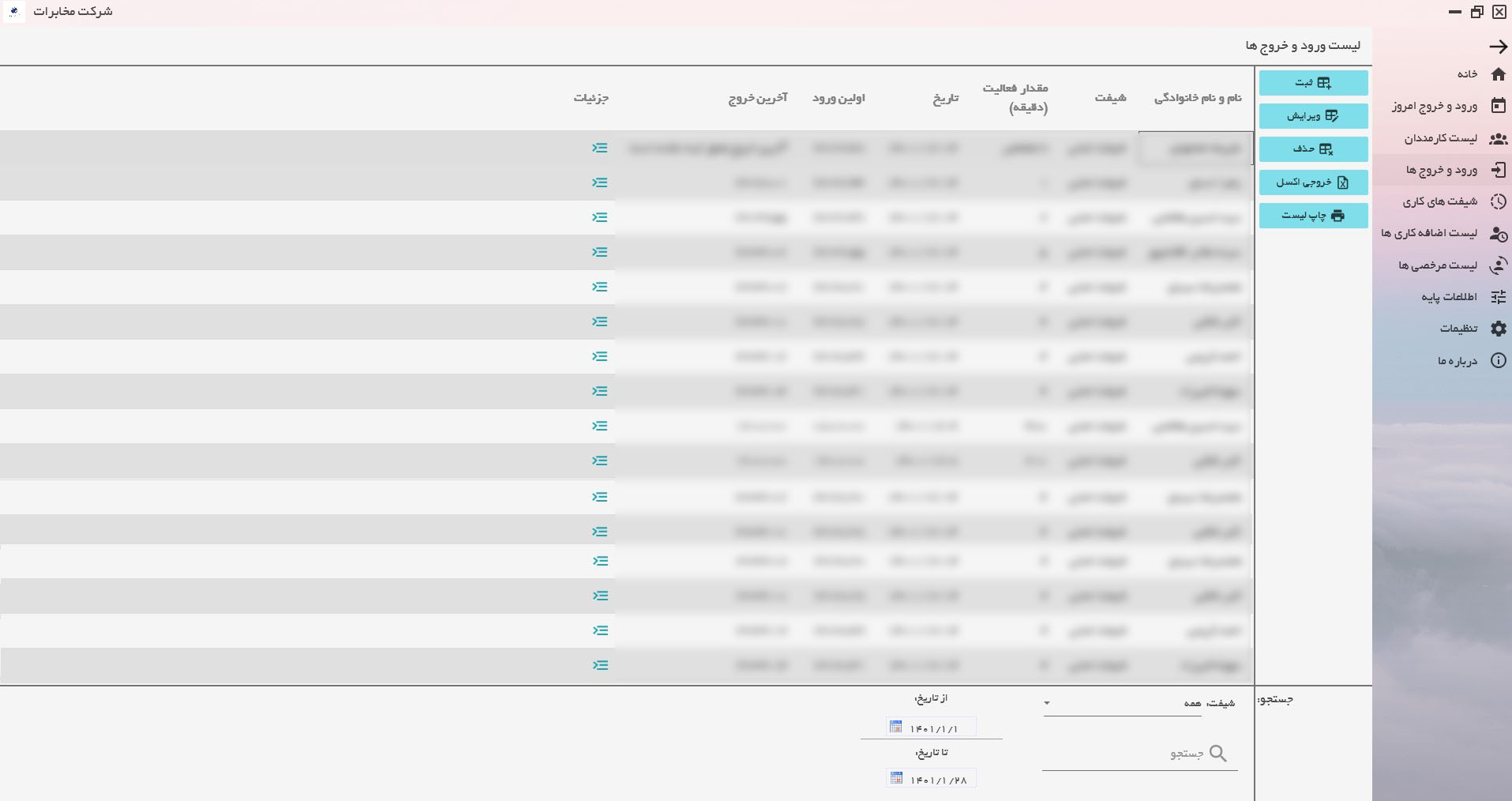The width and height of the screenshot is (1512, 801).
Task: Open the 'from date' calendar picker
Action: (895, 727)
